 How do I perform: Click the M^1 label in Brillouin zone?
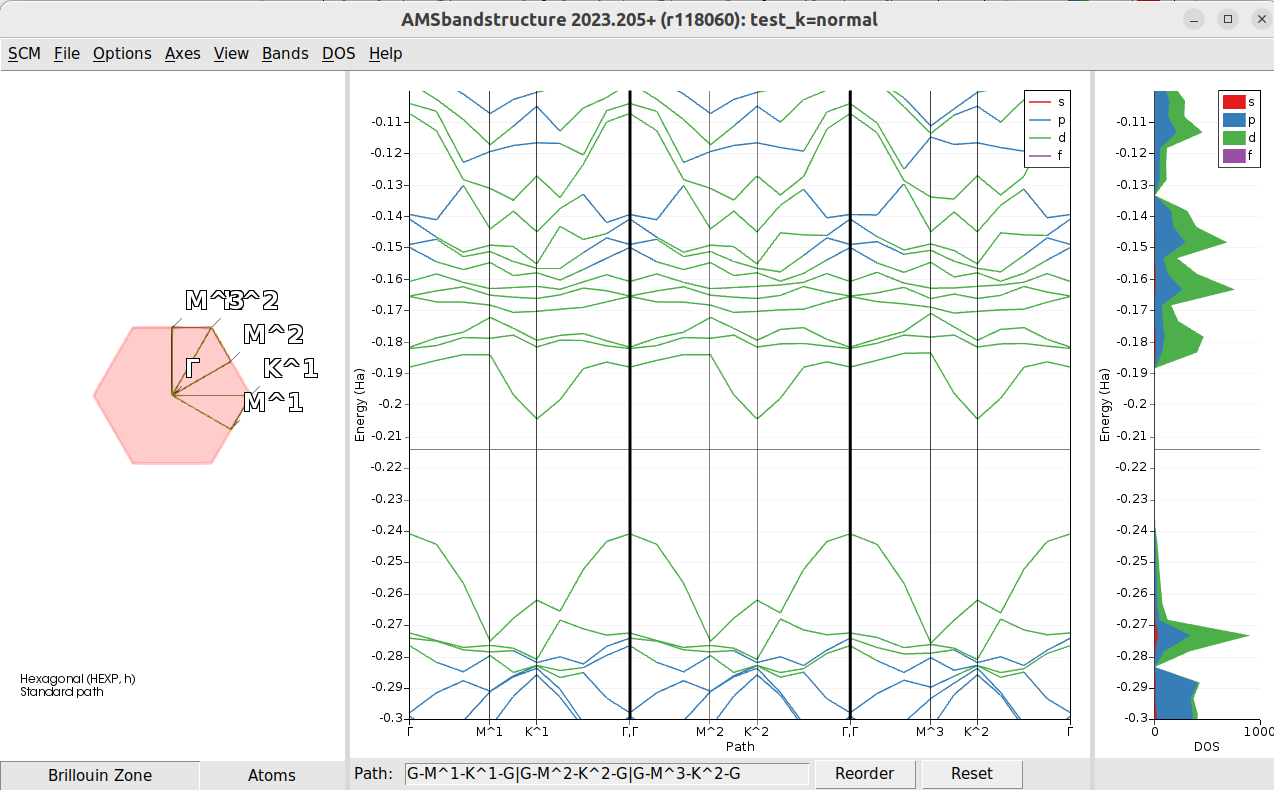coord(273,403)
